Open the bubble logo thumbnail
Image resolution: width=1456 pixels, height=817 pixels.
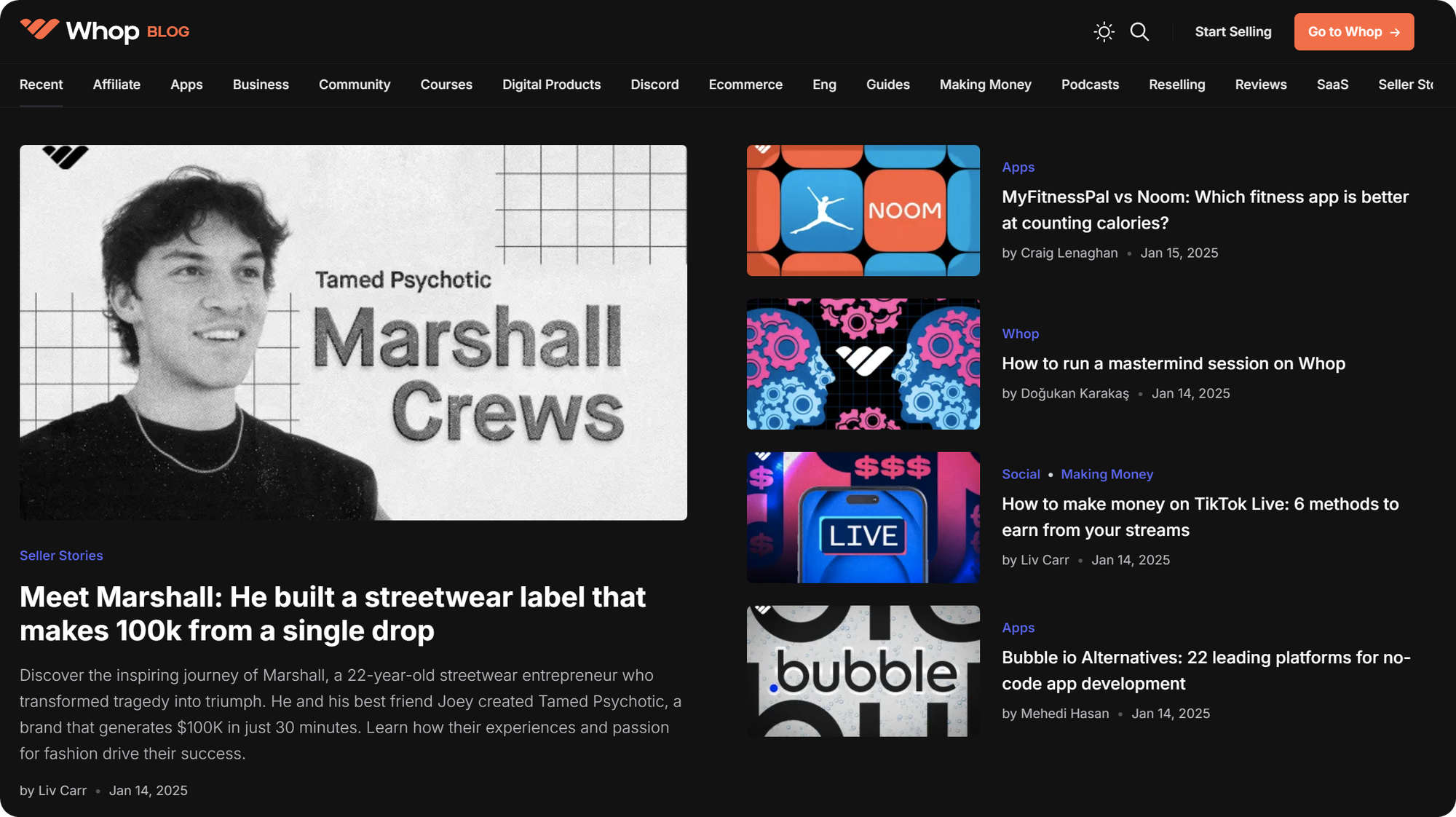(863, 671)
